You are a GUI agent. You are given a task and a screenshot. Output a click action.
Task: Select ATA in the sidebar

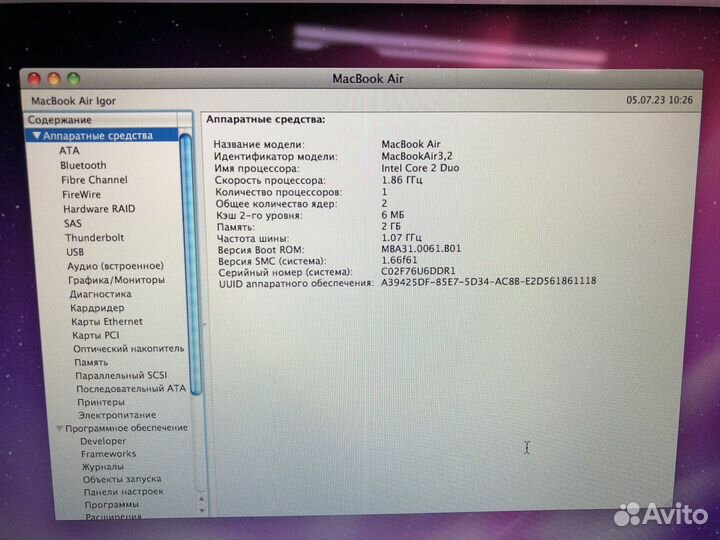tap(69, 151)
